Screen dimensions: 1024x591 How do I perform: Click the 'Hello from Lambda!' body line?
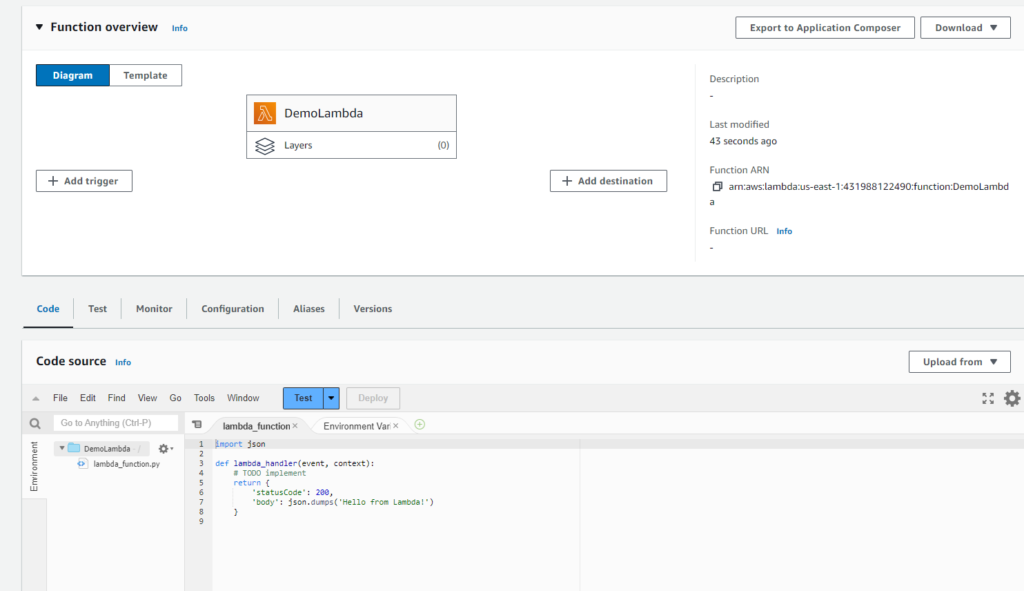(x=343, y=502)
